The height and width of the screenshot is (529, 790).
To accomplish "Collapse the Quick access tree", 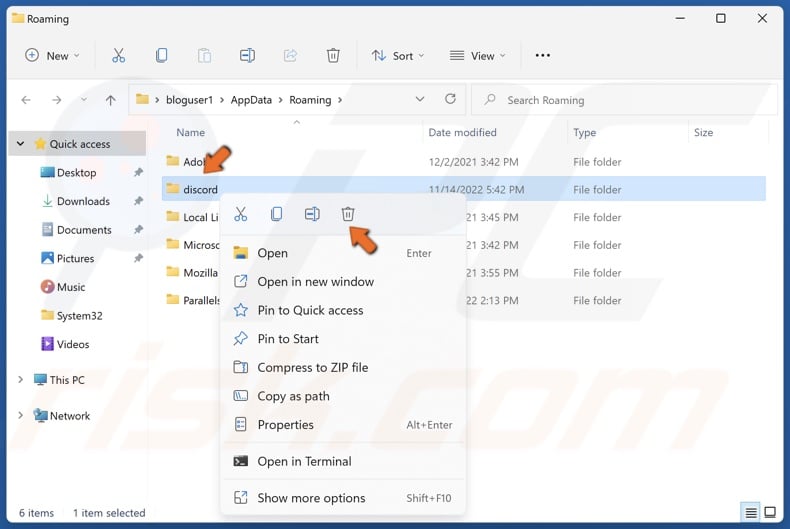I will [x=20, y=144].
